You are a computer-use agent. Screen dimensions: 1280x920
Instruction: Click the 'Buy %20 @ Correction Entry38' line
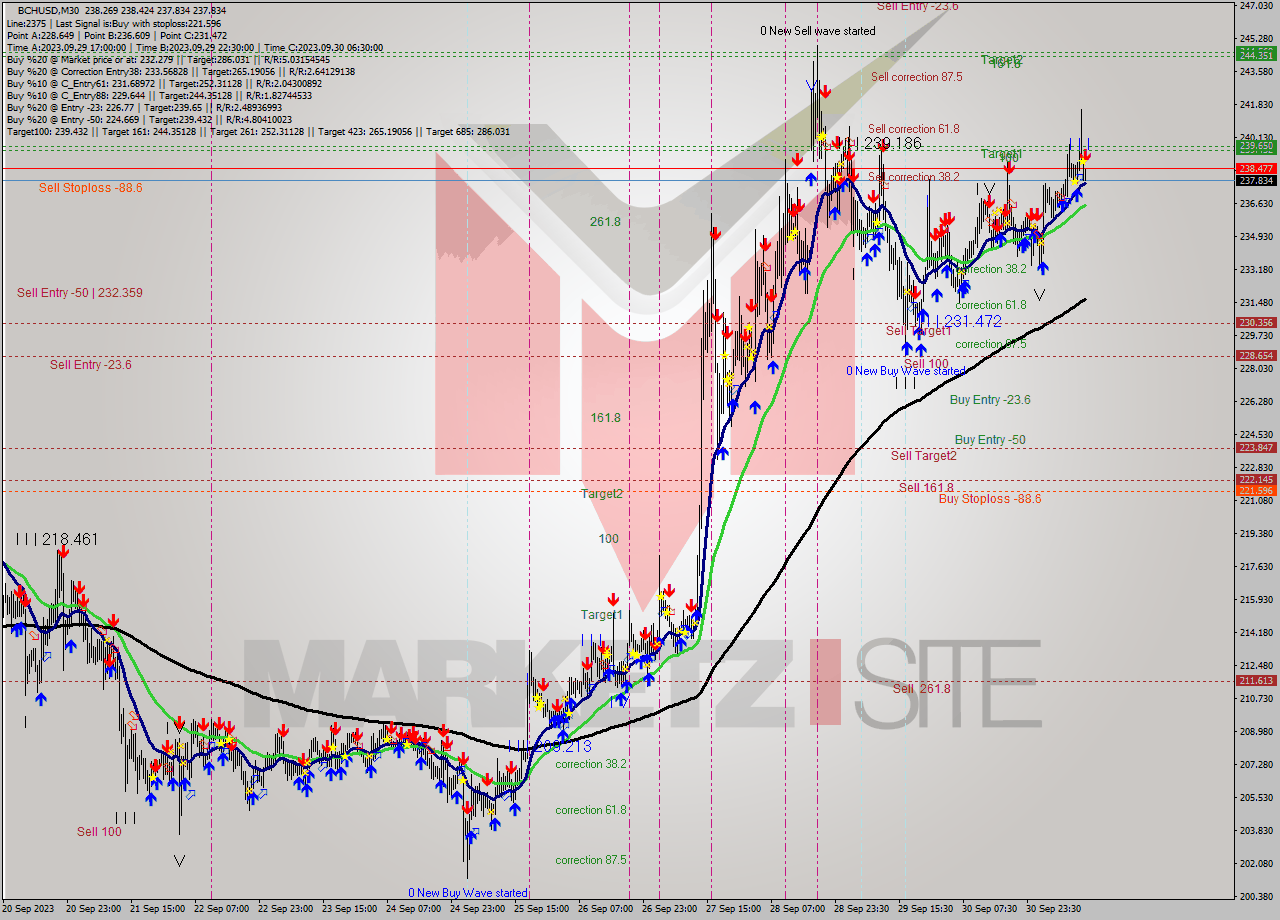(x=180, y=71)
